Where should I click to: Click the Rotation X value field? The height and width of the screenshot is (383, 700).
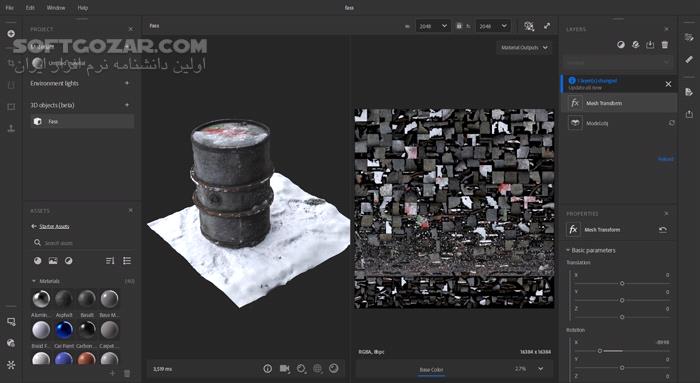pos(662,342)
